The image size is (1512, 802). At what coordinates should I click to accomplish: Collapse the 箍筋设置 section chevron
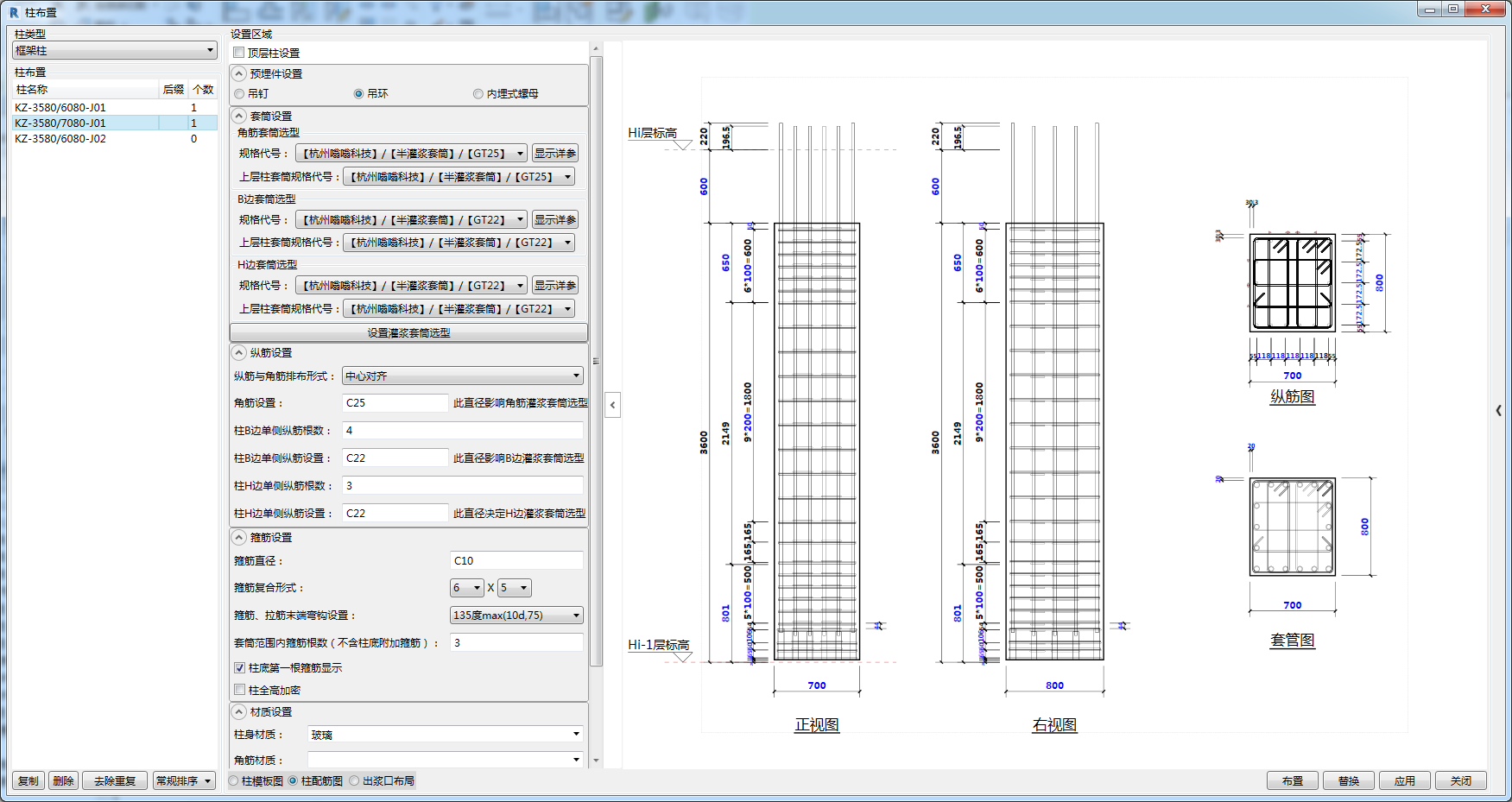[239, 537]
